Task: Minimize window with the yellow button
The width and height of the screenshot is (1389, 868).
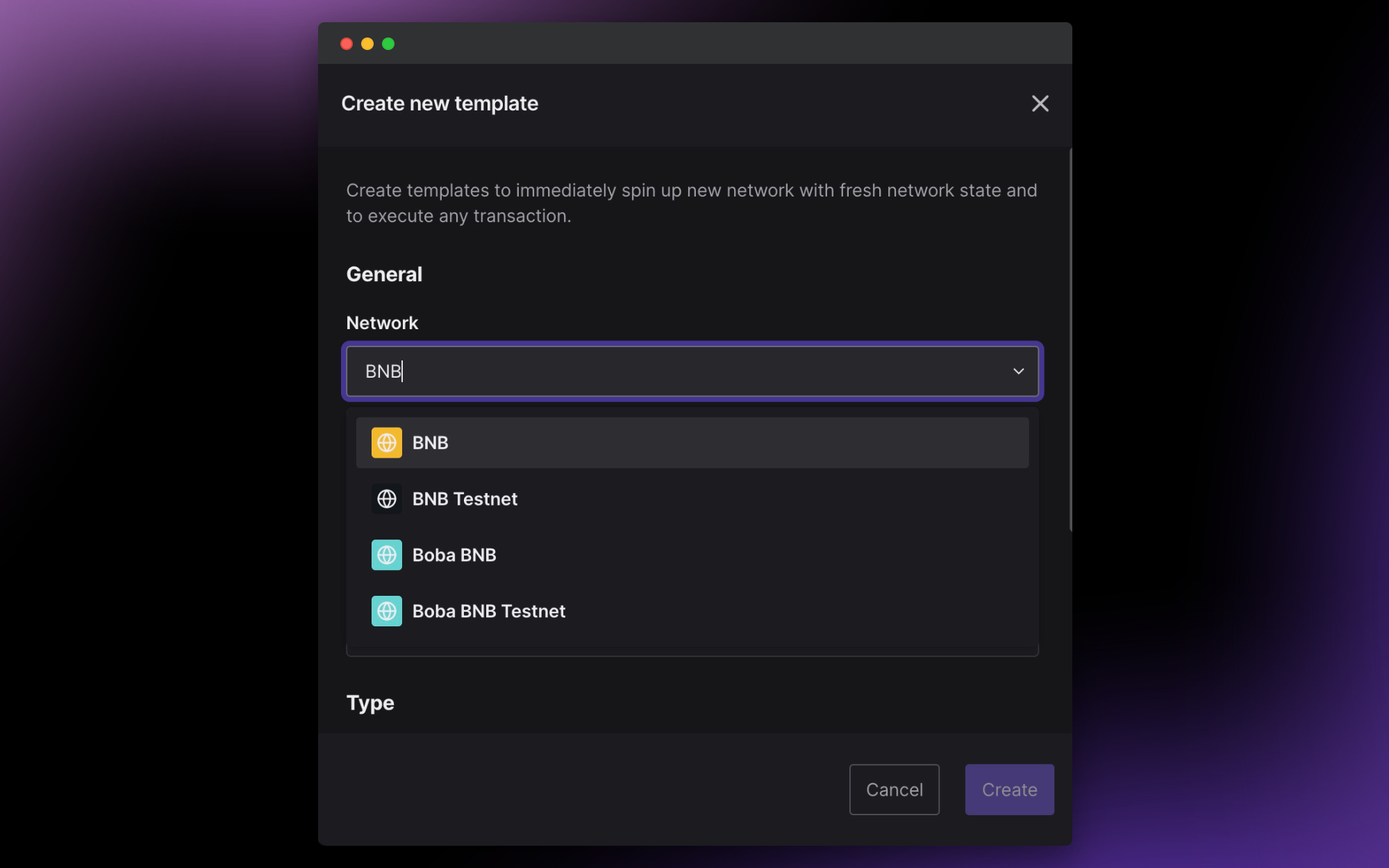Action: 367,44
